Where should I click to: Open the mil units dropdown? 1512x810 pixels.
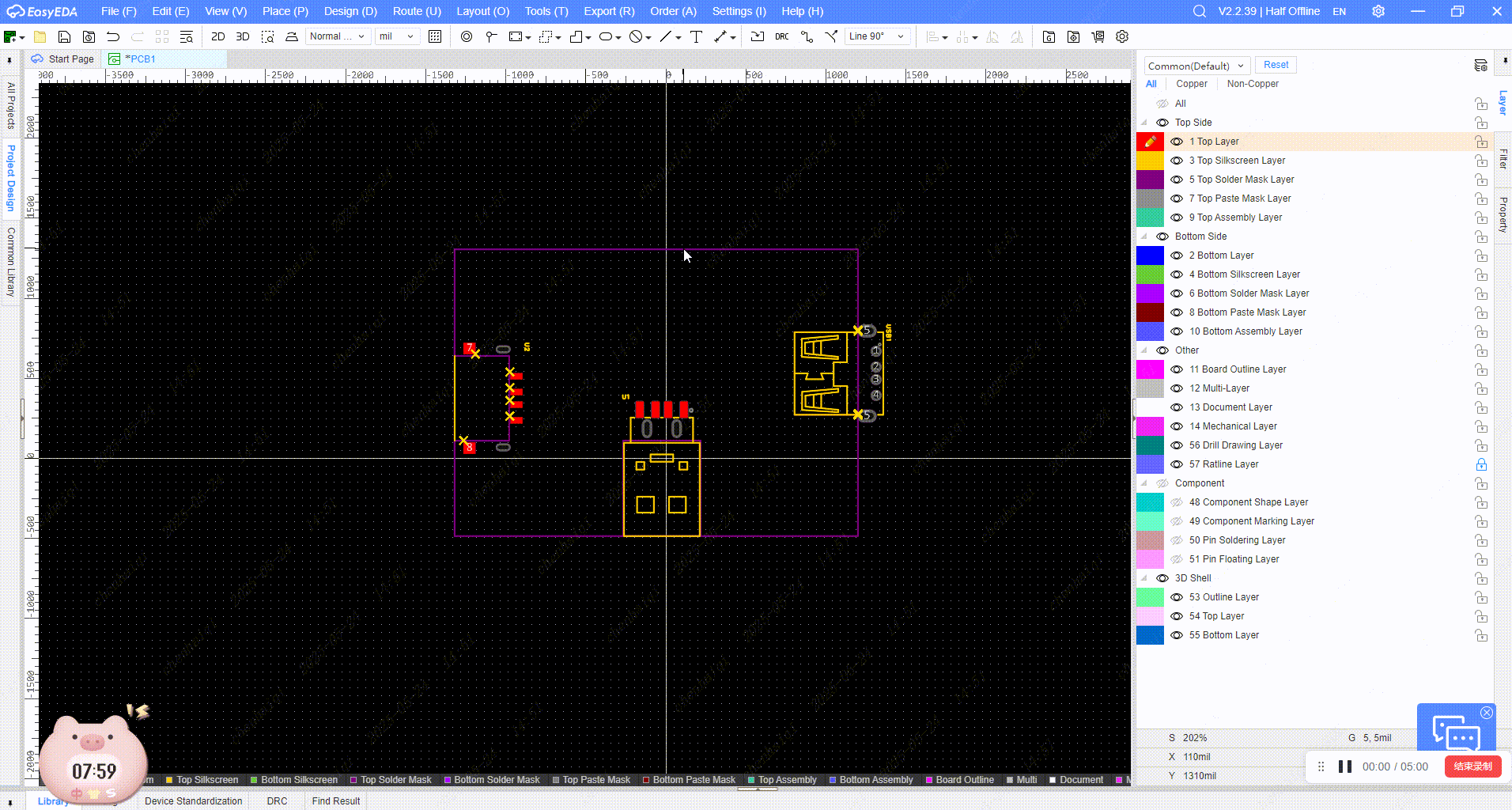[397, 36]
